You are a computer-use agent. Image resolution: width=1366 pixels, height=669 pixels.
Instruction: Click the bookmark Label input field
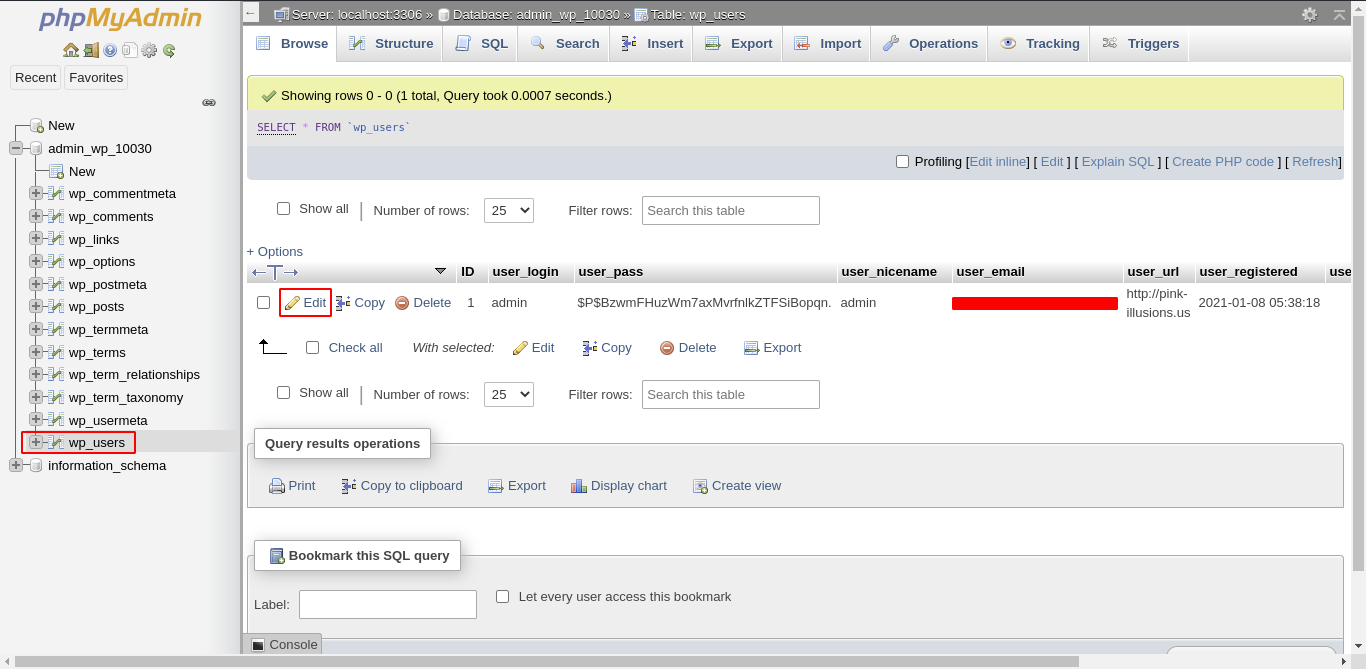point(388,605)
